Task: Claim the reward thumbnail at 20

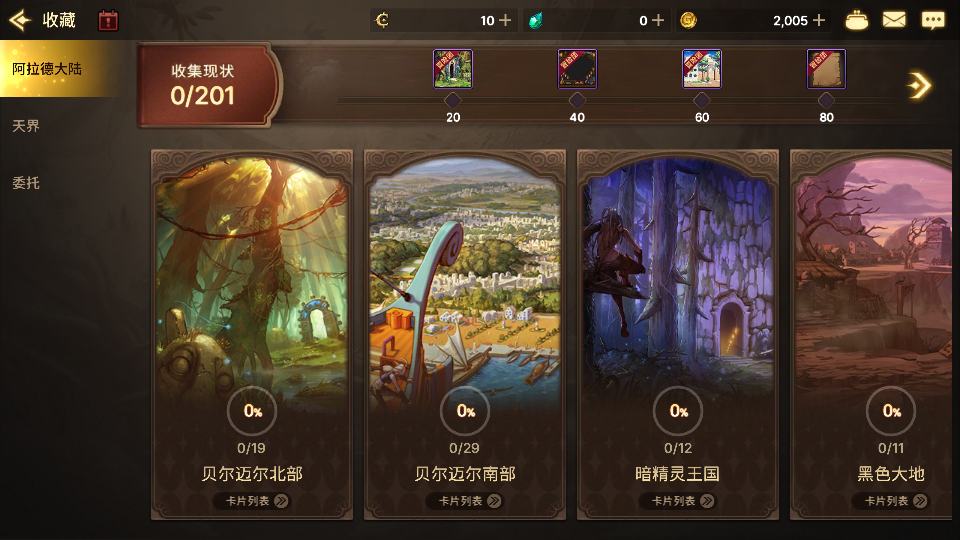Action: tap(452, 69)
